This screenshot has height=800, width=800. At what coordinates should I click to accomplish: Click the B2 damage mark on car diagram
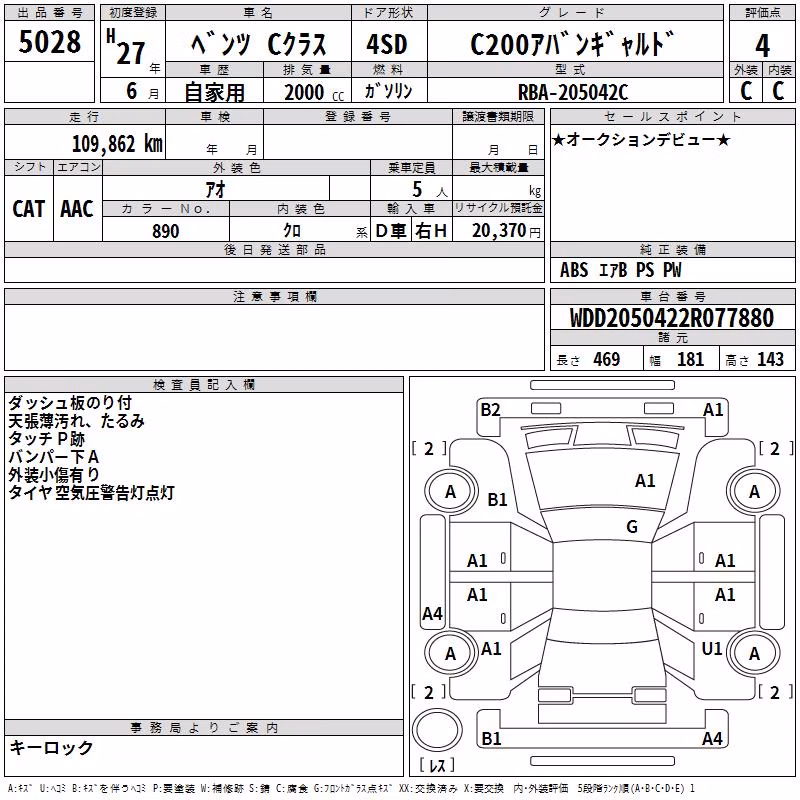[490, 410]
